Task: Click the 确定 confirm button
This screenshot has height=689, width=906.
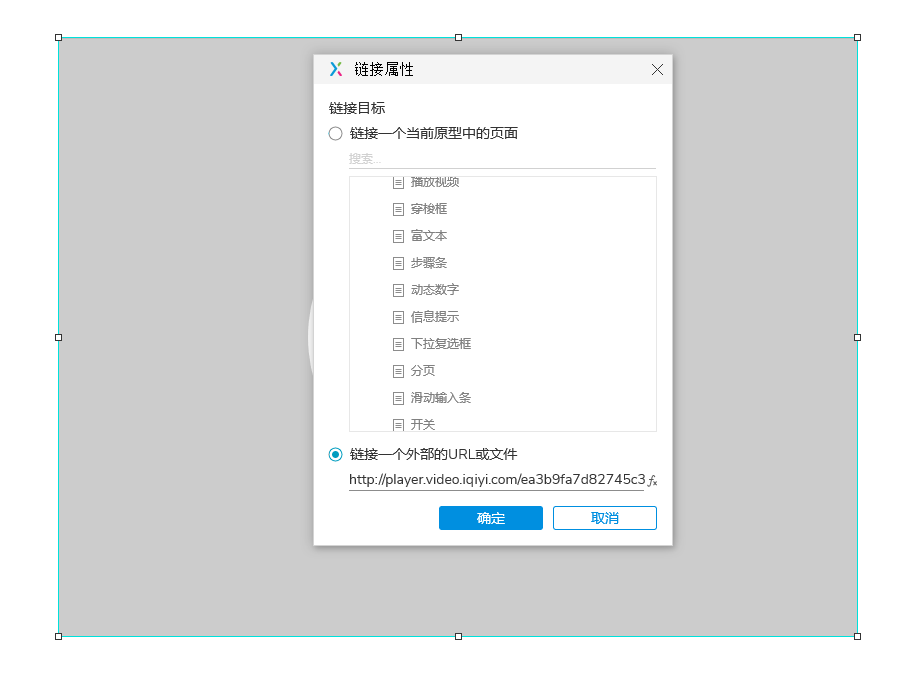Action: click(490, 518)
